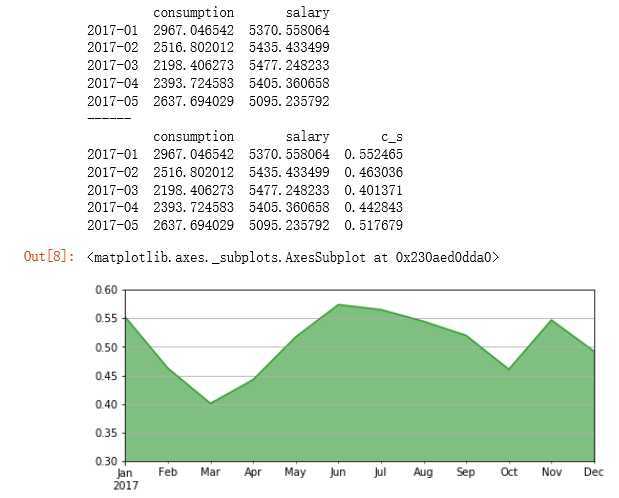Select the matplotlib AxesSubplot output text
The width and height of the screenshot is (619, 498).
pos(293,257)
